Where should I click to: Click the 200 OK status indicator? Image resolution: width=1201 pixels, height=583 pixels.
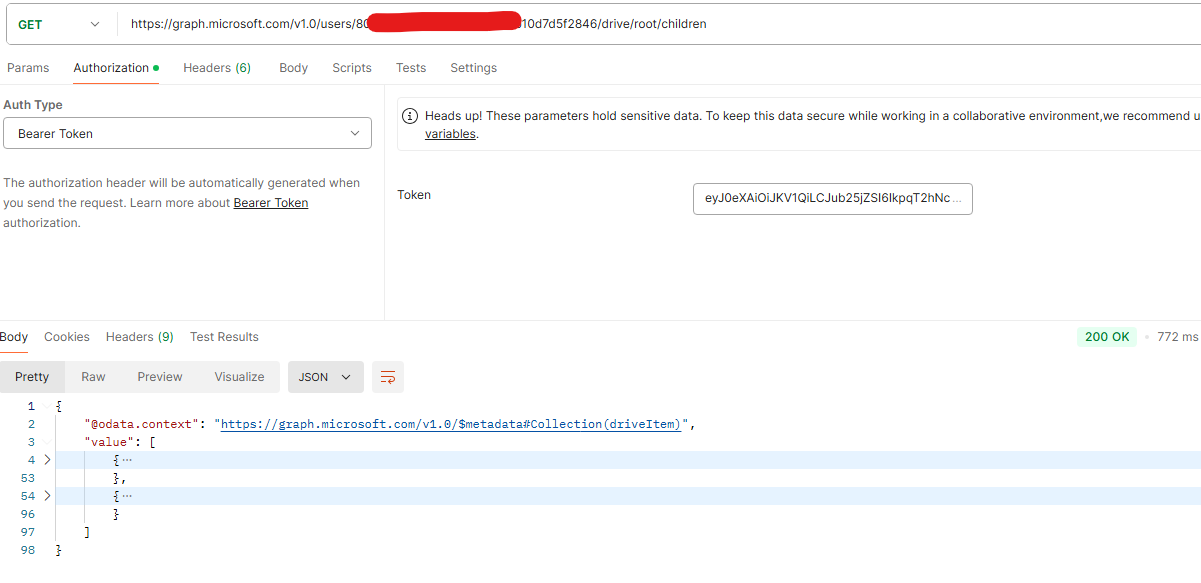[1106, 336]
